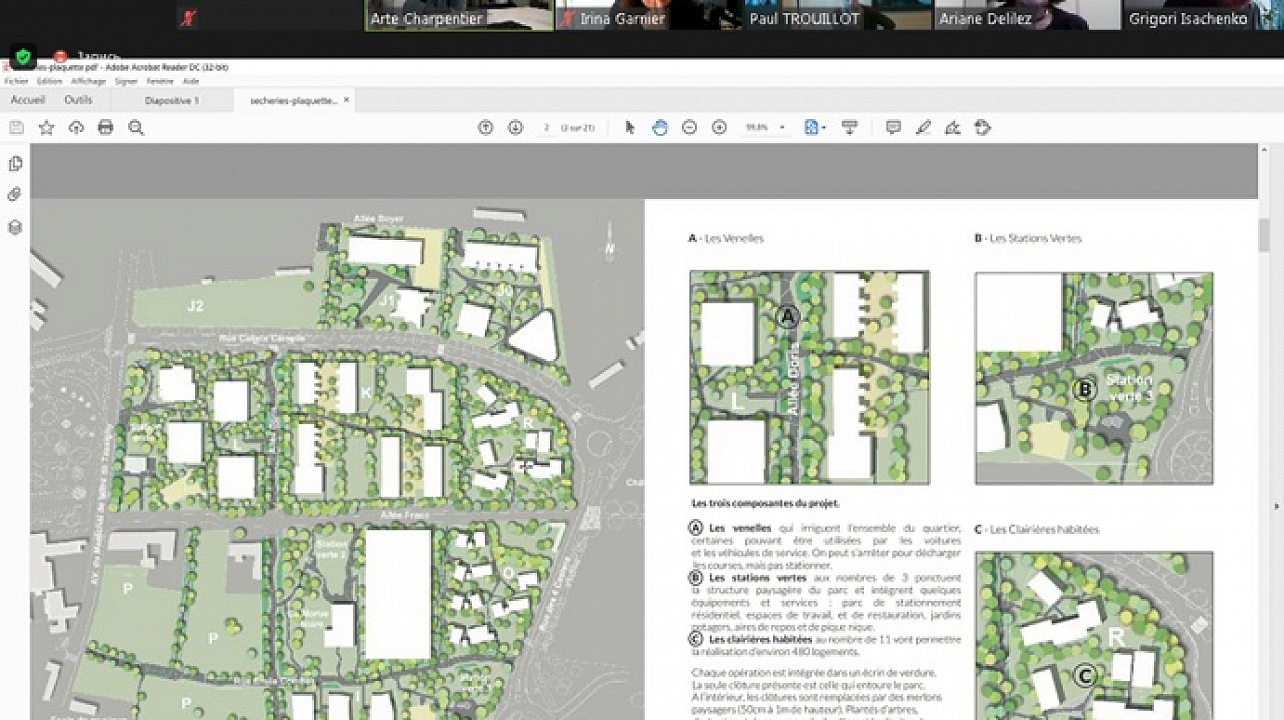This screenshot has width=1284, height=720.
Task: Click the Station verte 3 detail image
Action: coord(1094,377)
